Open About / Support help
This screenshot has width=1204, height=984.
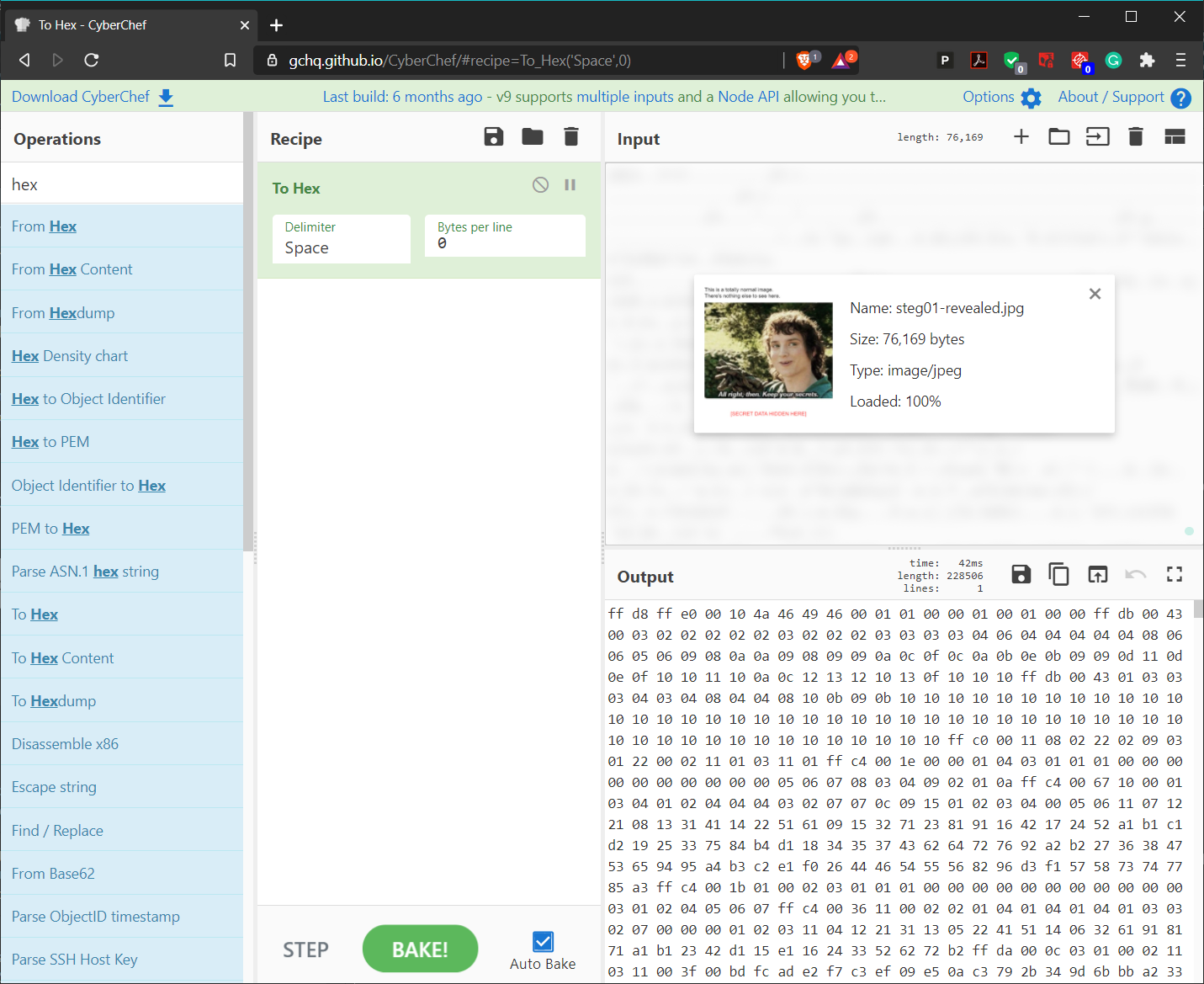point(1124,97)
